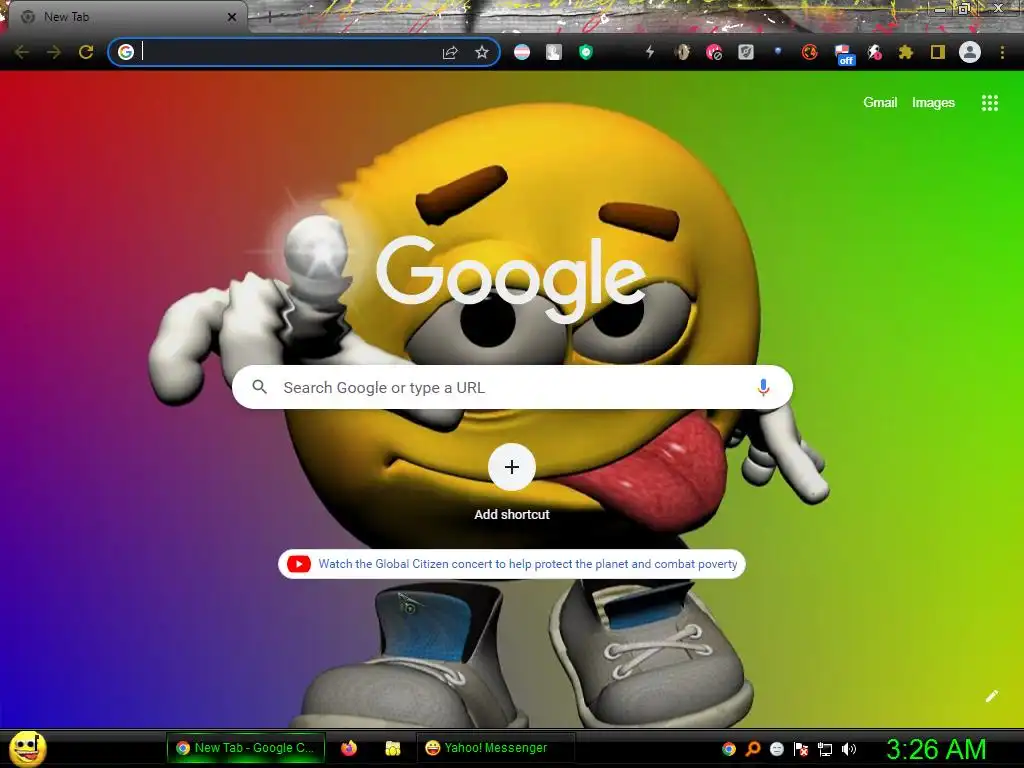Open the lightning bolt extension

(x=650, y=52)
